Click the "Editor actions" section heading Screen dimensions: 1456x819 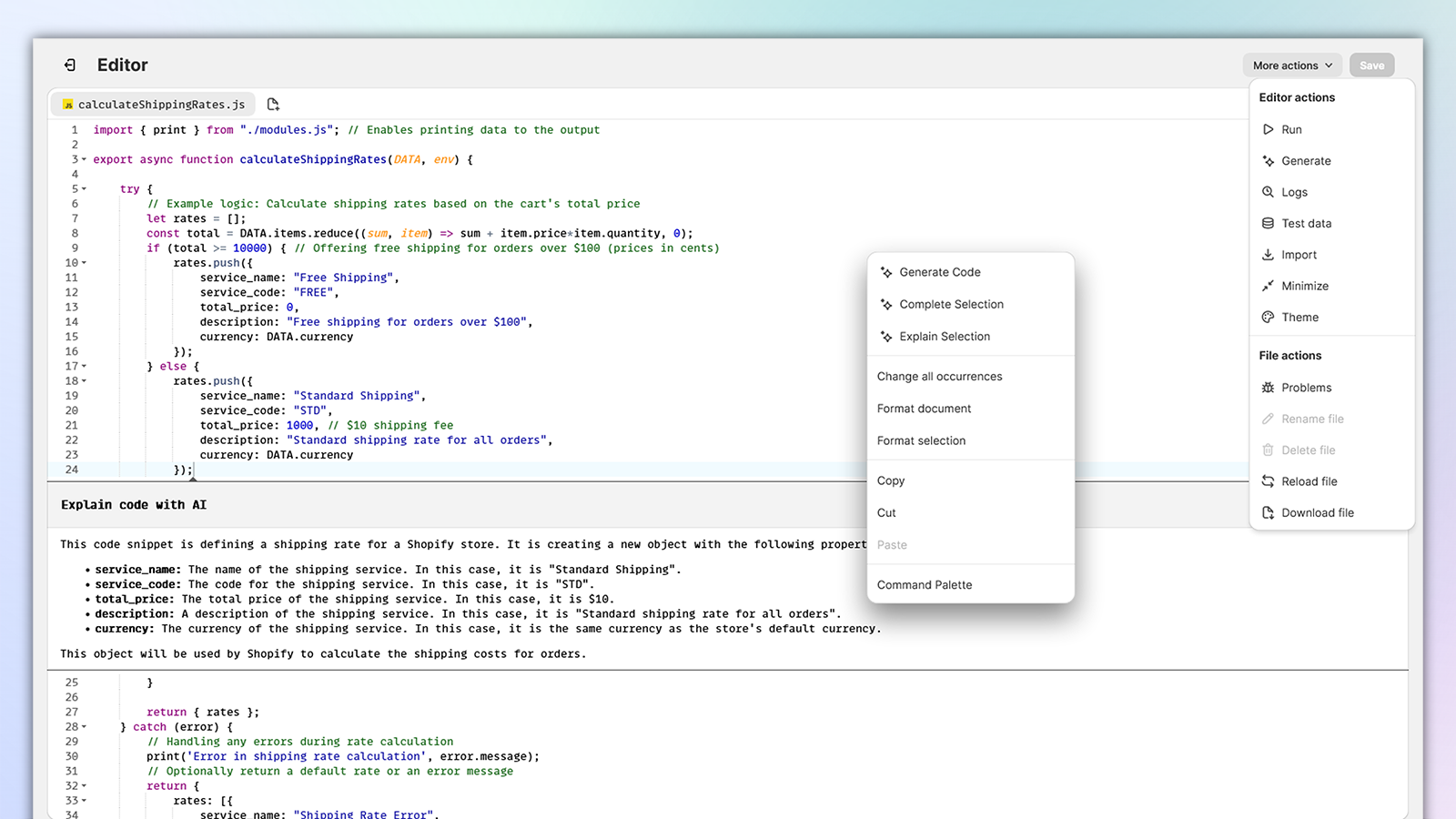pyautogui.click(x=1297, y=97)
